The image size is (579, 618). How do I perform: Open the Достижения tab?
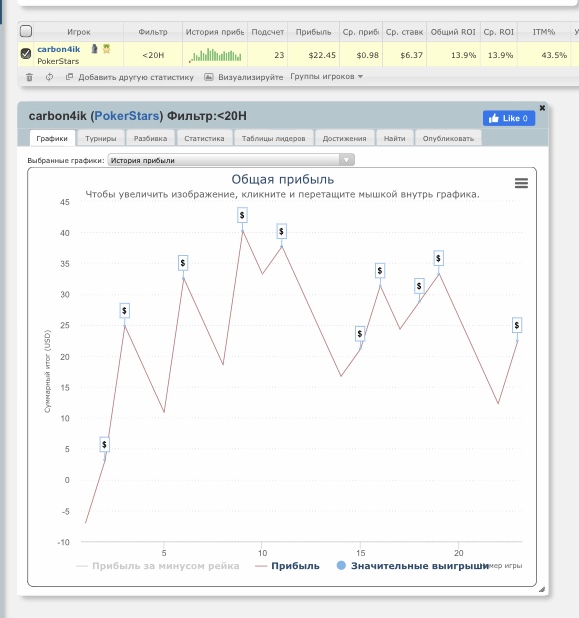pos(344,138)
